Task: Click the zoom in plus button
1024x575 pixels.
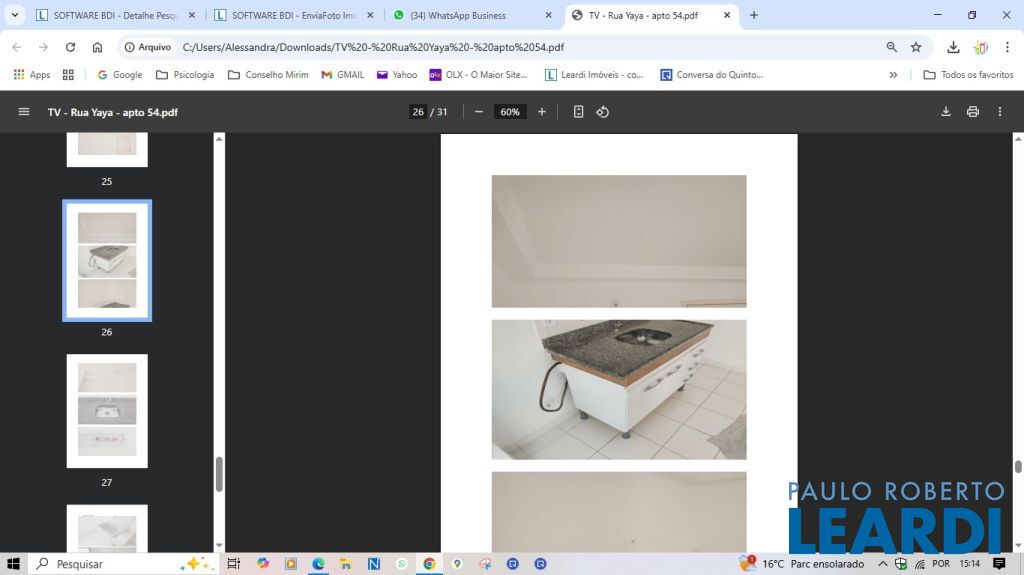Action: pyautogui.click(x=542, y=112)
